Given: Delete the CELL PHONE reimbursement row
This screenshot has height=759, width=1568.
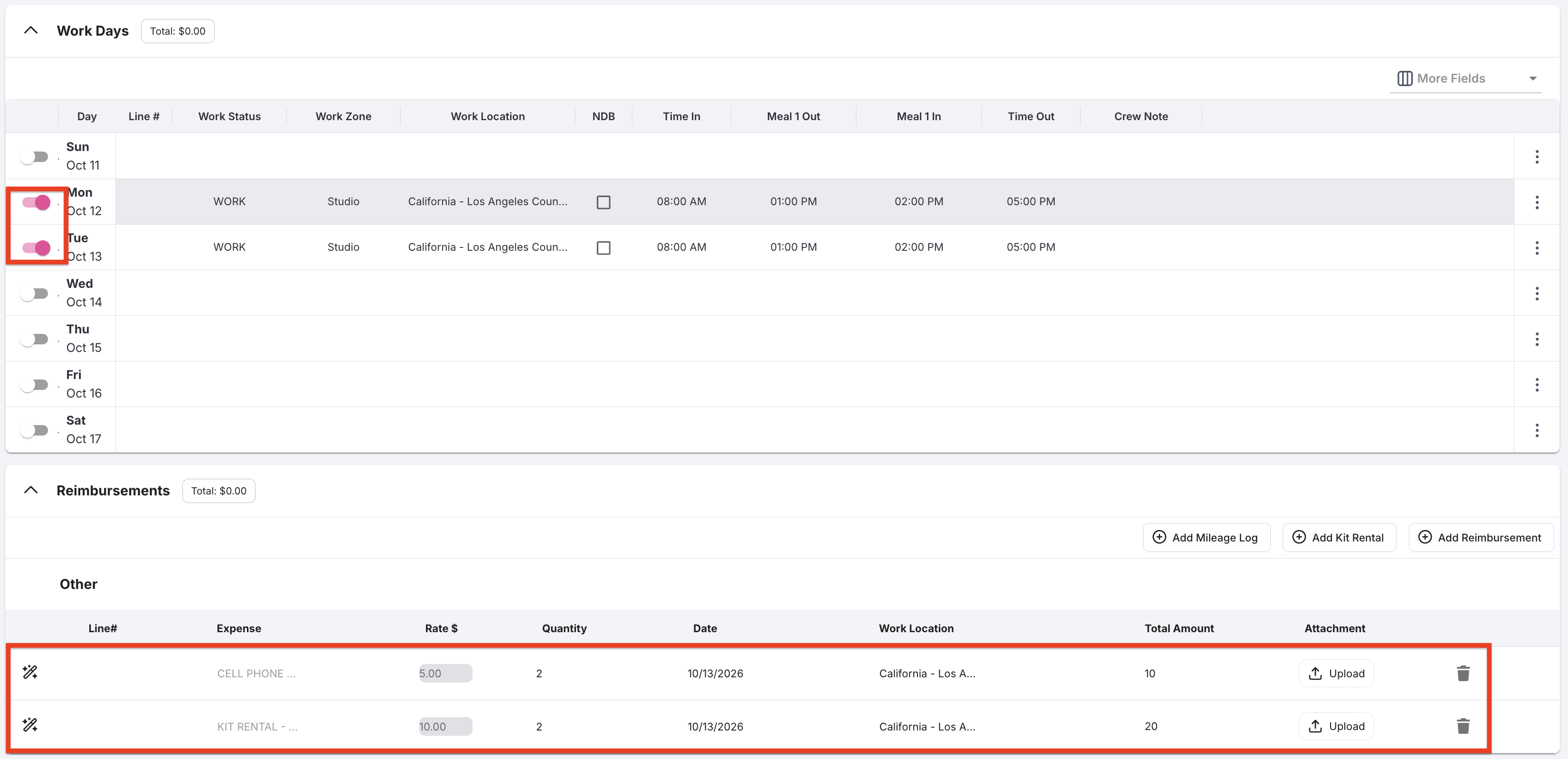Looking at the screenshot, I should [x=1464, y=673].
